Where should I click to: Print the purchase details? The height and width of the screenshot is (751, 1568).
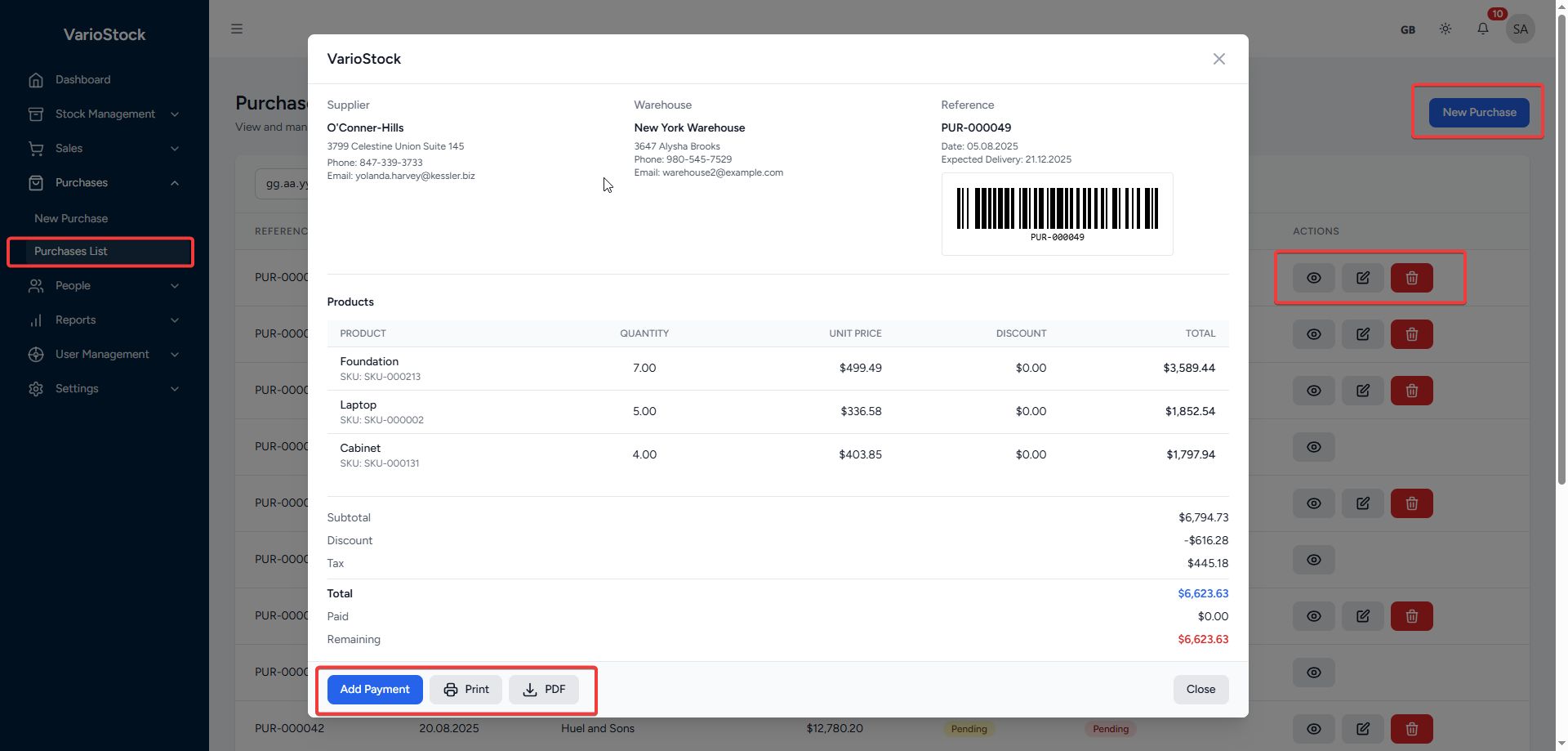(x=465, y=689)
